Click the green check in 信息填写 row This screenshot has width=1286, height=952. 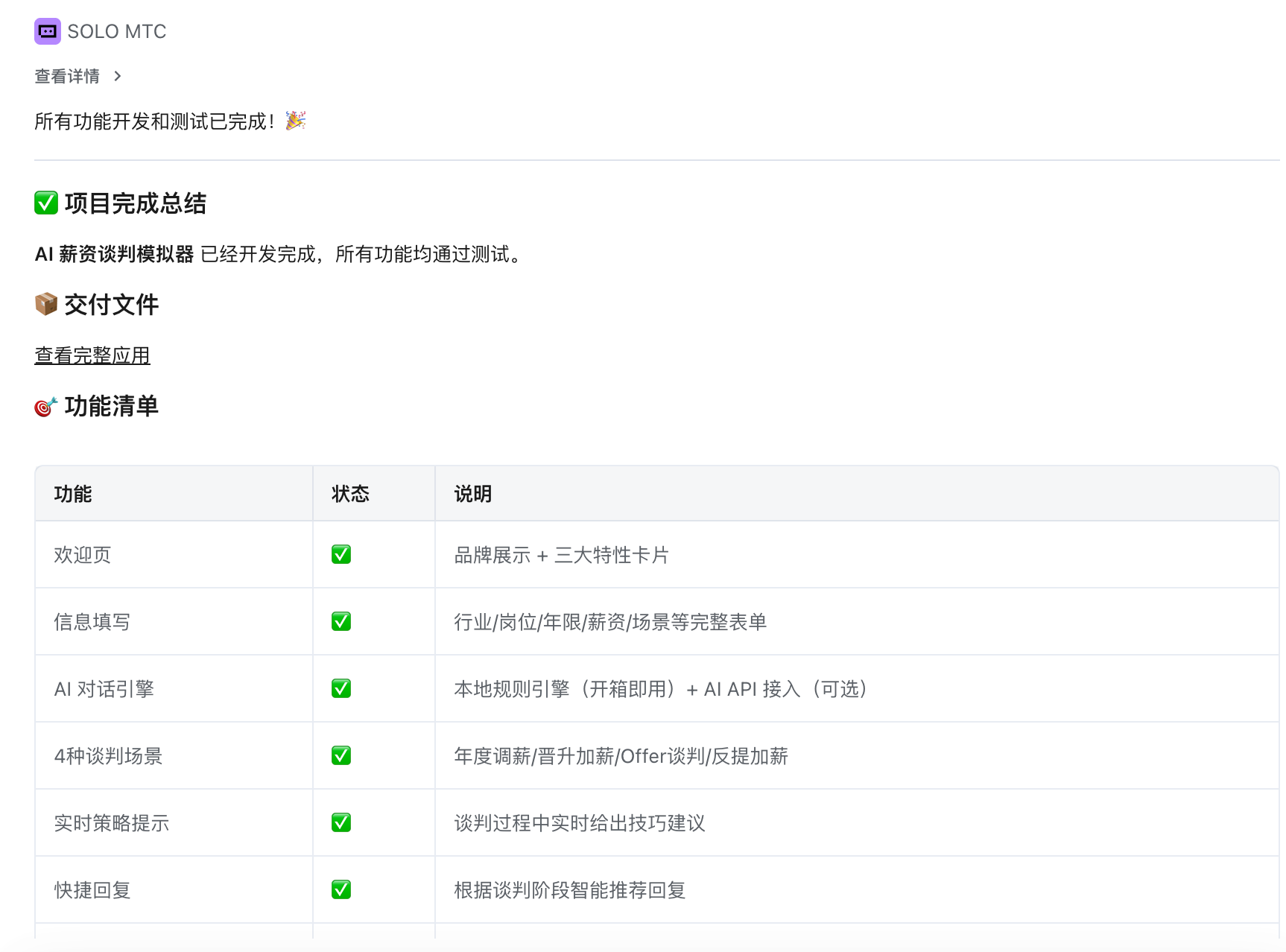click(341, 622)
